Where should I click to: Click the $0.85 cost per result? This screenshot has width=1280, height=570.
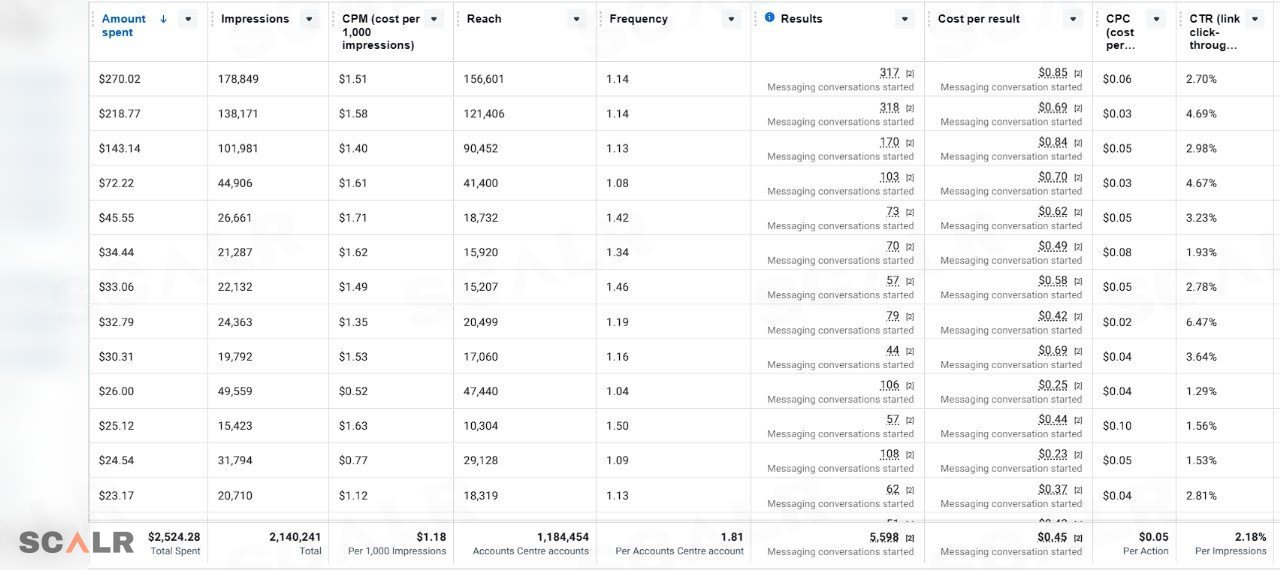coord(1053,73)
